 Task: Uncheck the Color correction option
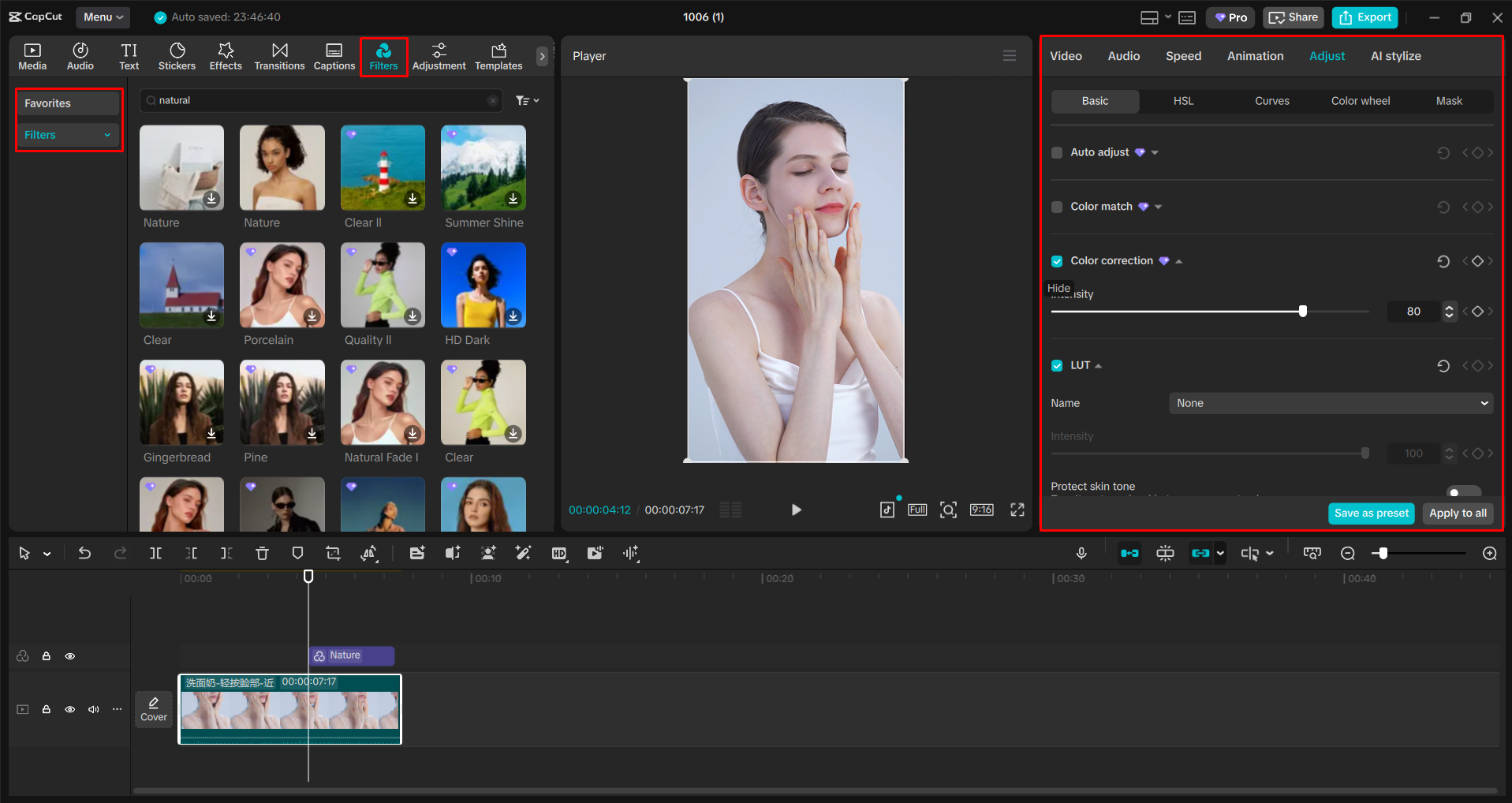(1057, 260)
